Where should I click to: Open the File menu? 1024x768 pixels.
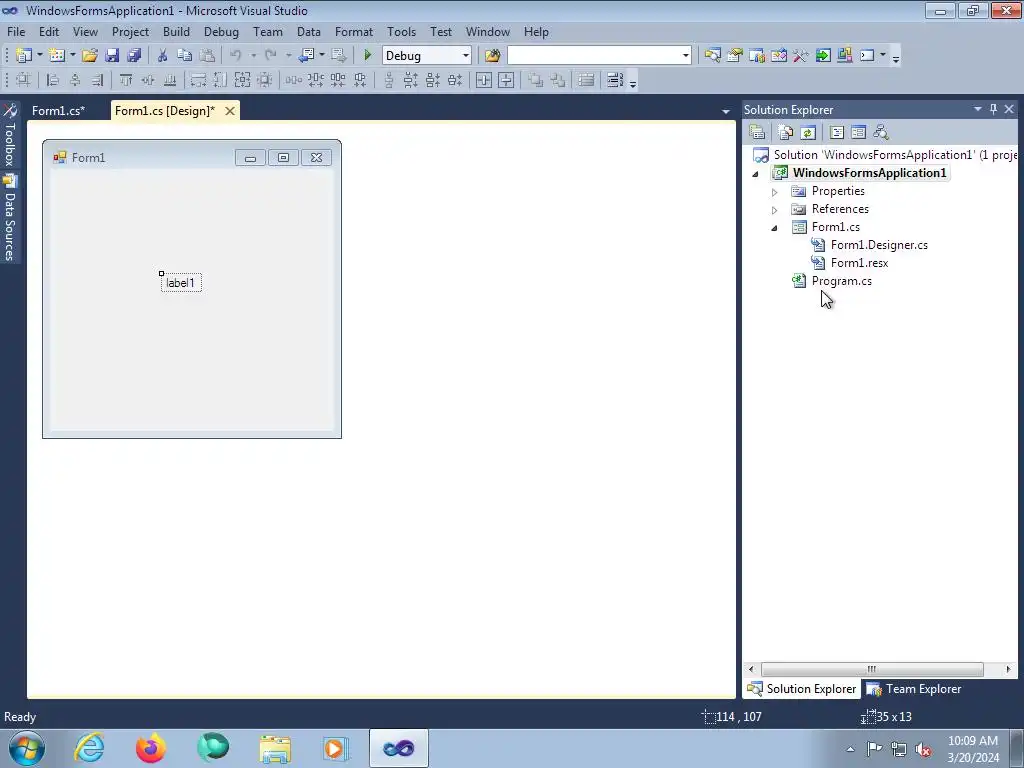click(16, 32)
